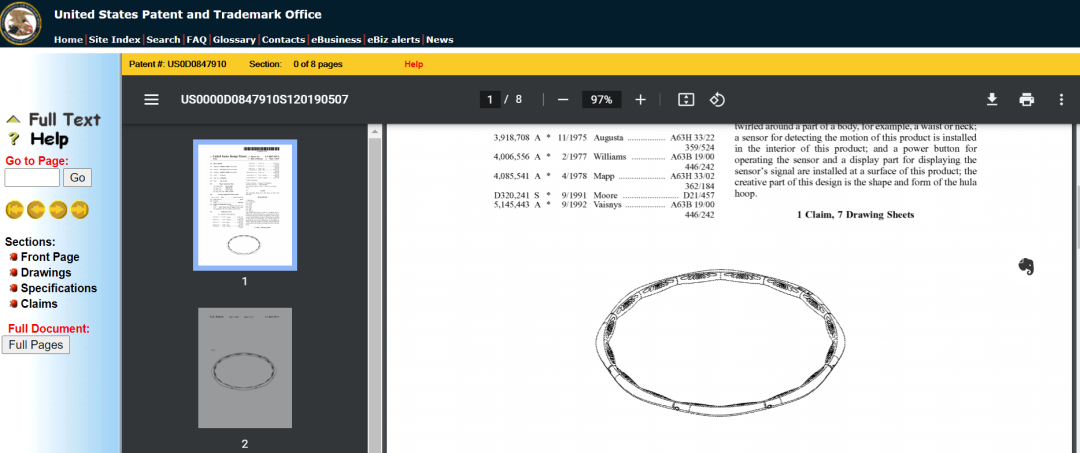Go to next page gold arrow
Image resolution: width=1080 pixels, height=453 pixels.
click(58, 209)
